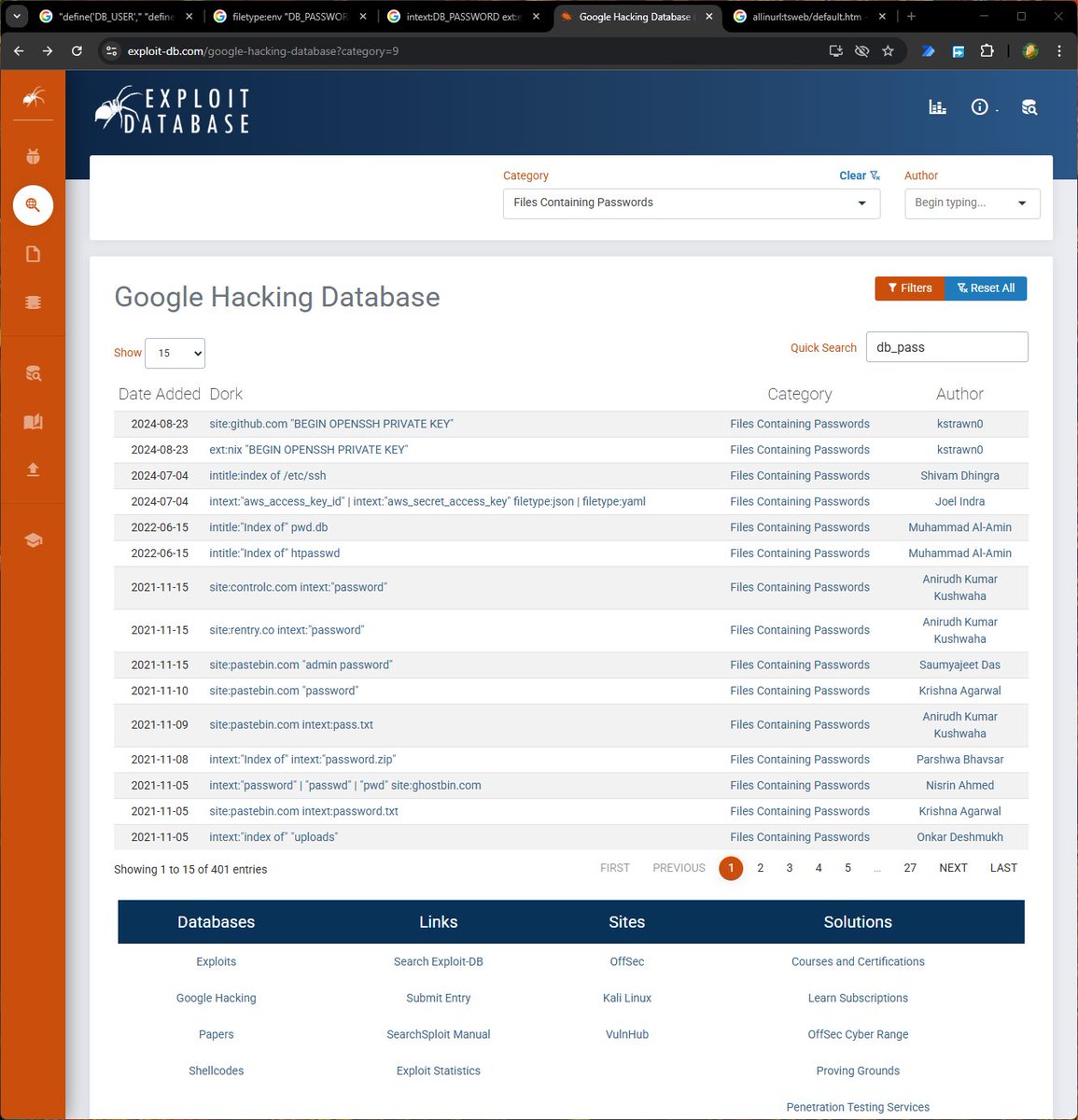Expand About info dropdown caret in header
The height and width of the screenshot is (1120, 1078).
[997, 110]
